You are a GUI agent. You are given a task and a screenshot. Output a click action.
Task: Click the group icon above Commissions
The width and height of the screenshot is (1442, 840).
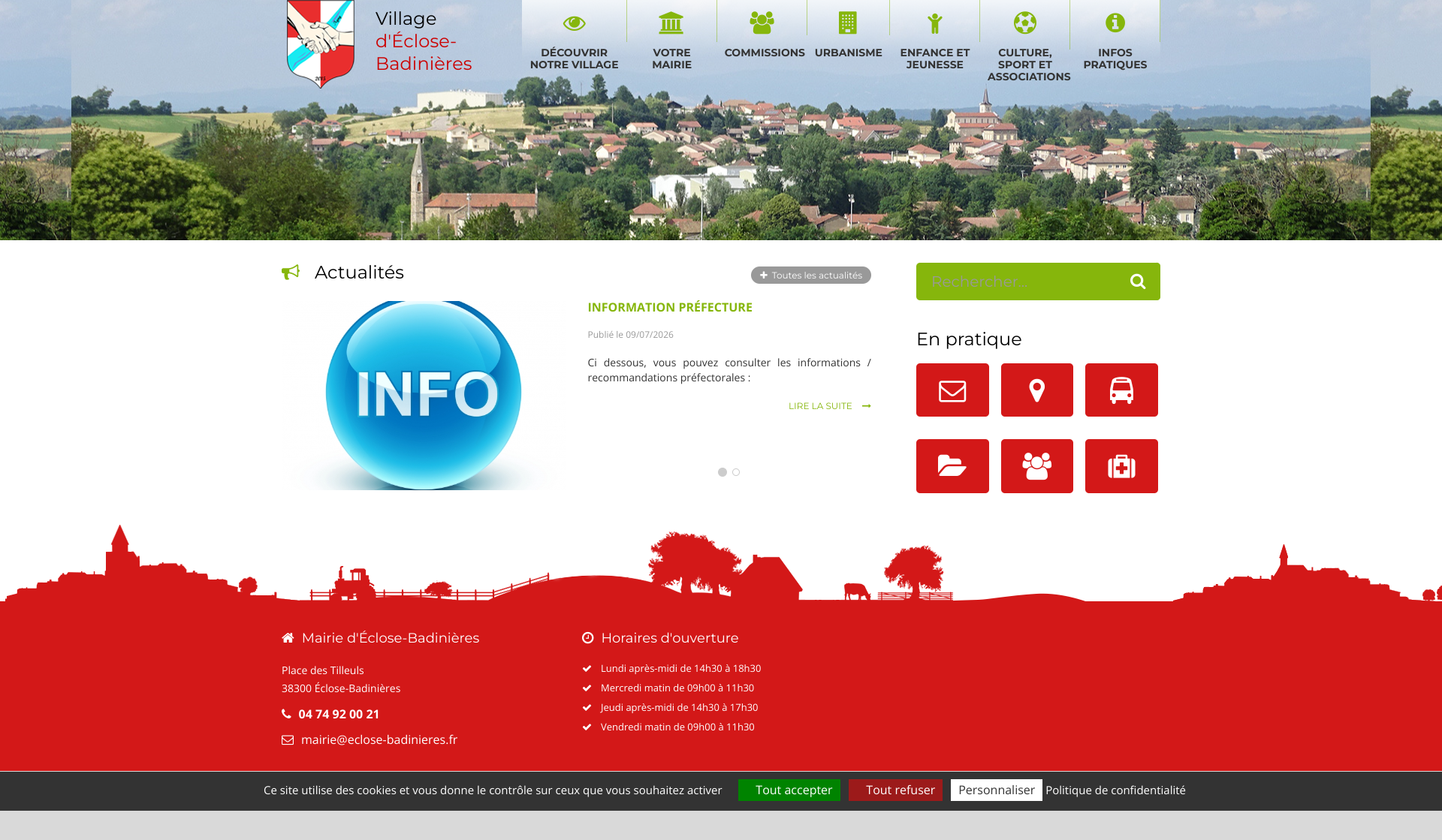762,23
